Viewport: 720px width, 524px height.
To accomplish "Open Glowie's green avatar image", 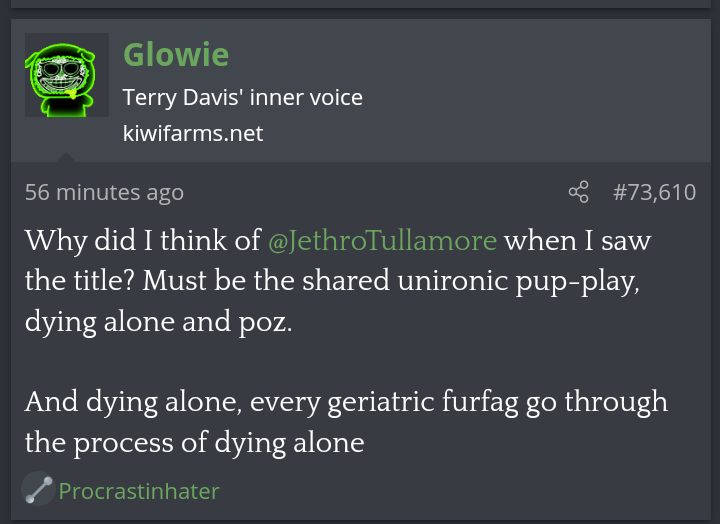I will [67, 75].
